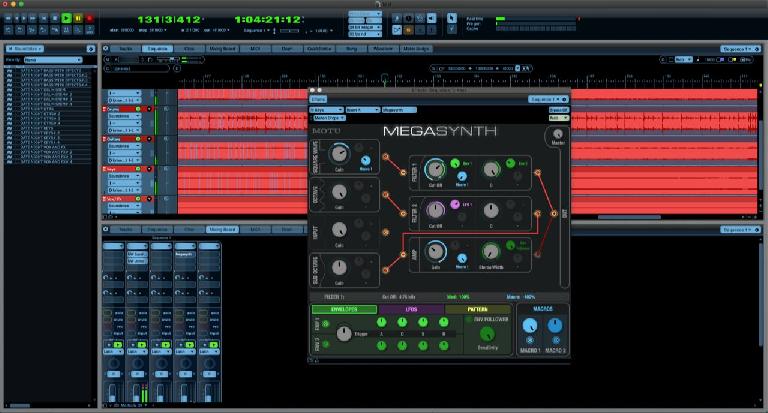Switch to the Tracks tab in main window

(126, 49)
